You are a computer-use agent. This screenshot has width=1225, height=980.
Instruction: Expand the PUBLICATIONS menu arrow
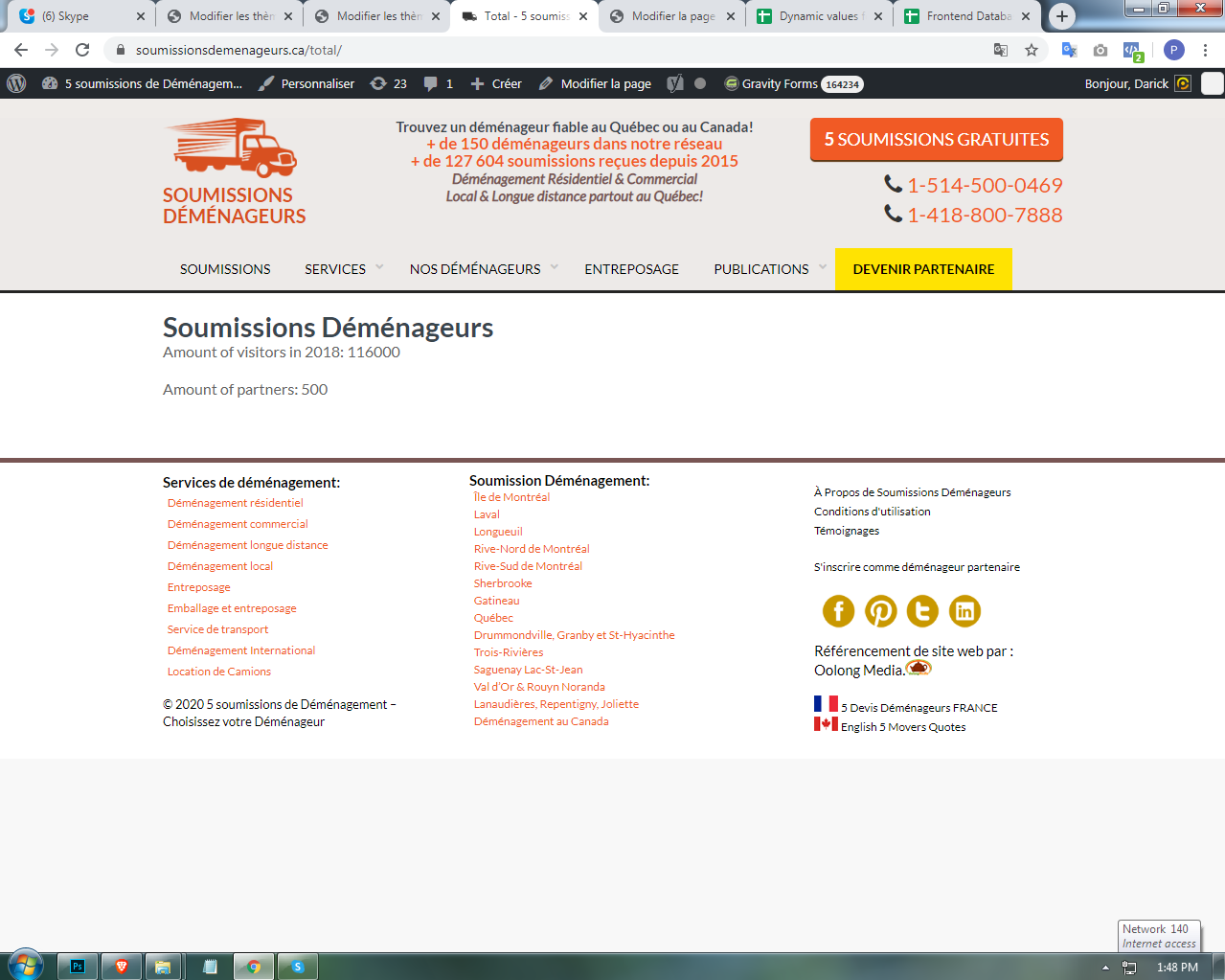(x=822, y=267)
